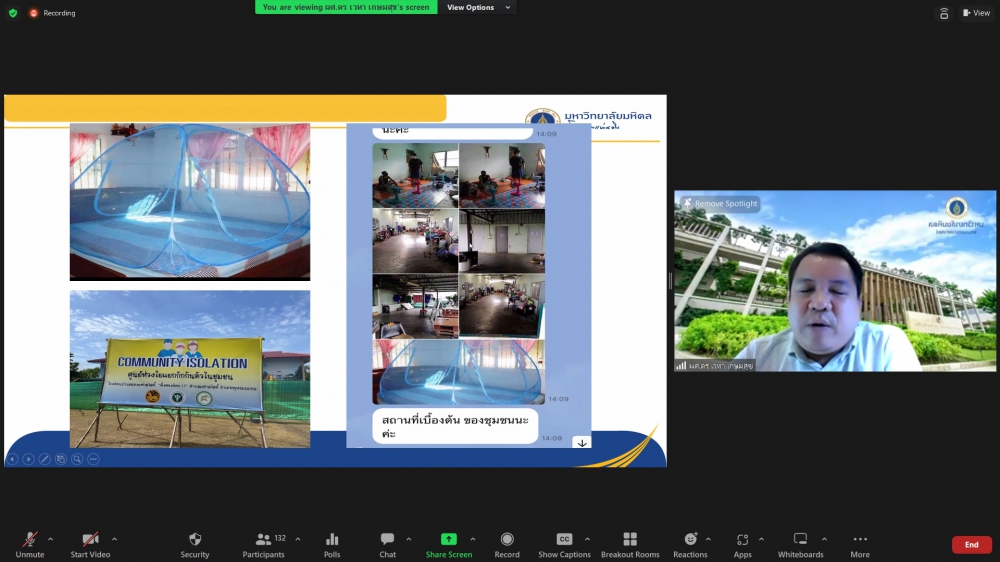Click the divider handle beside the speaker video
This screenshot has height=562, width=1000.
pyautogui.click(x=670, y=281)
